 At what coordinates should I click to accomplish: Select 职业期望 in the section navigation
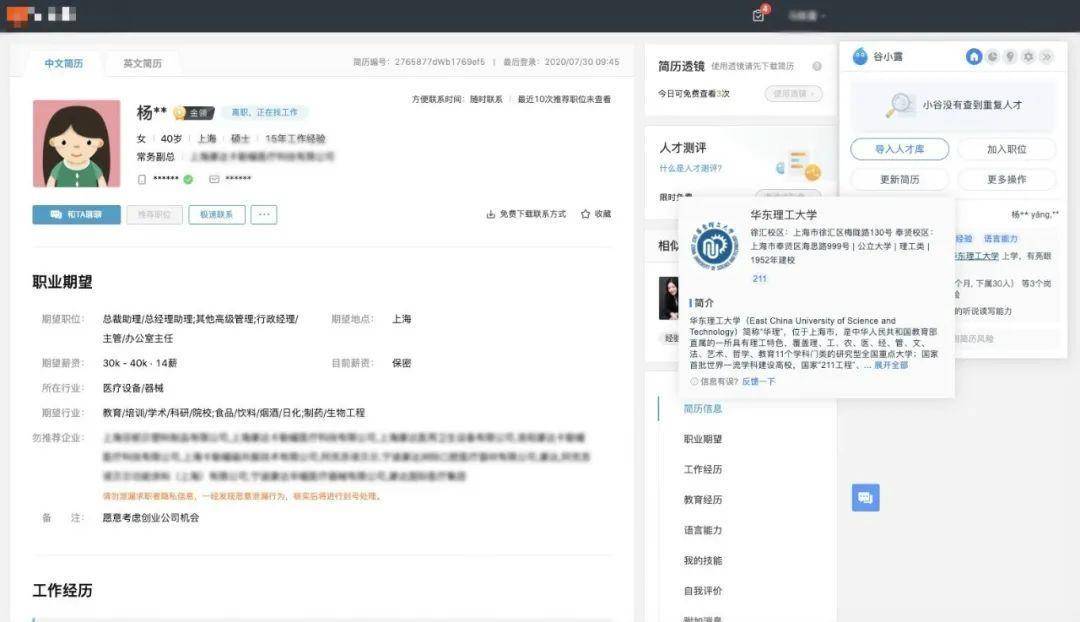(x=702, y=439)
